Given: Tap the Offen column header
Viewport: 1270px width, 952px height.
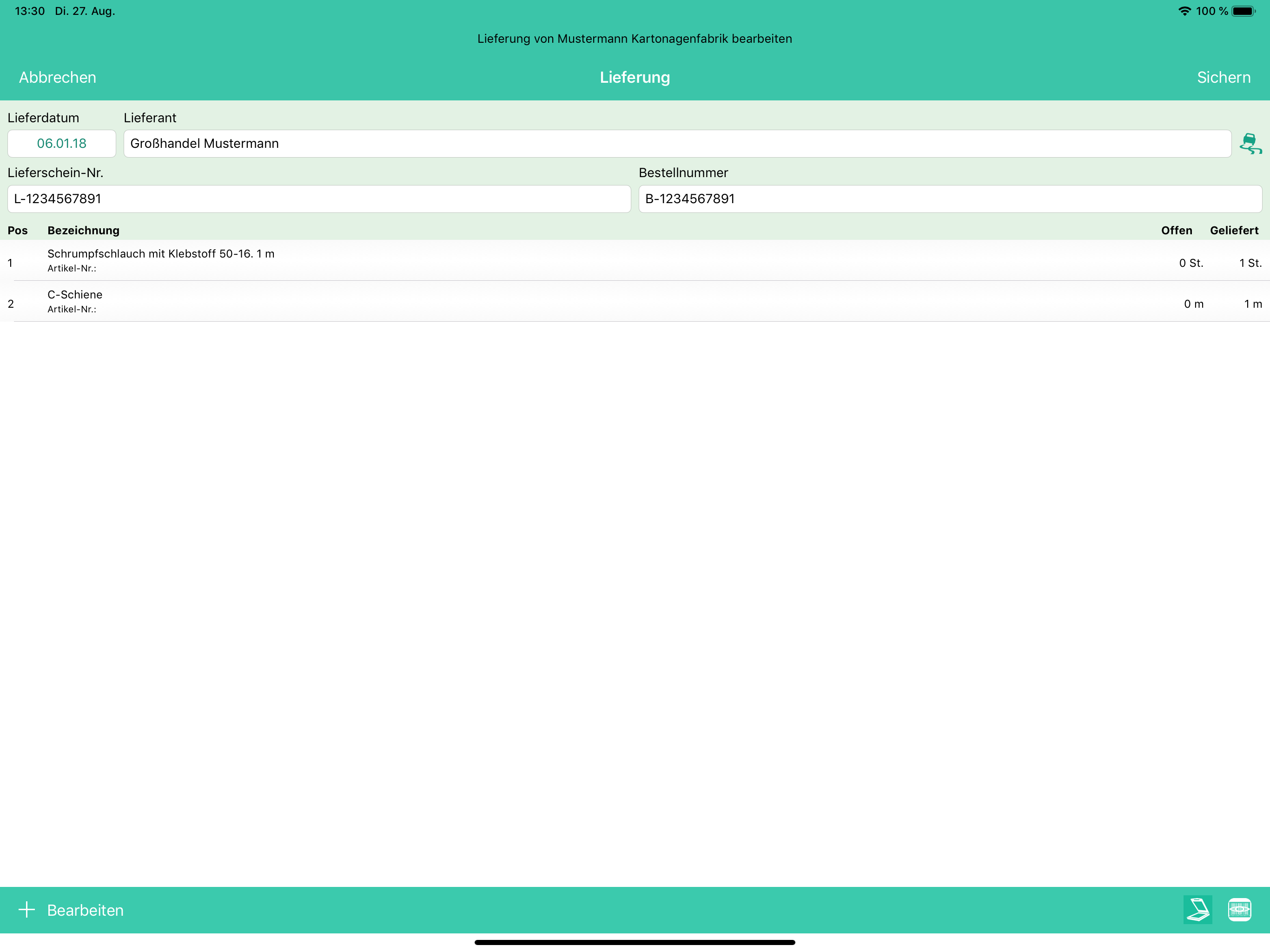Looking at the screenshot, I should tap(1177, 230).
